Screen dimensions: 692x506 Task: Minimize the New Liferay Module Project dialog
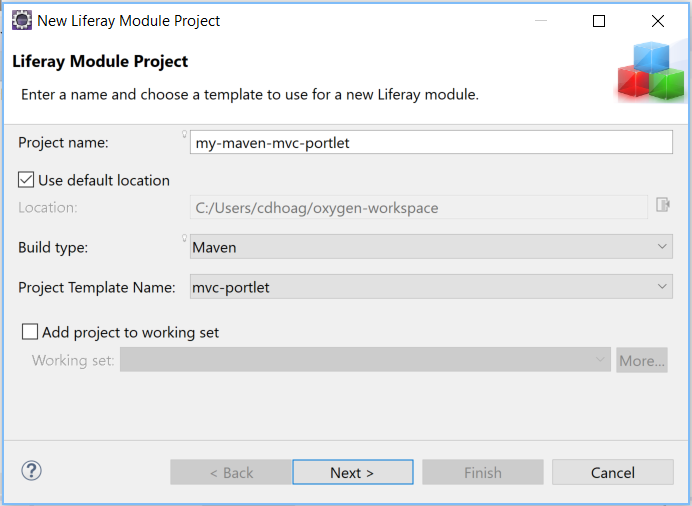[541, 21]
